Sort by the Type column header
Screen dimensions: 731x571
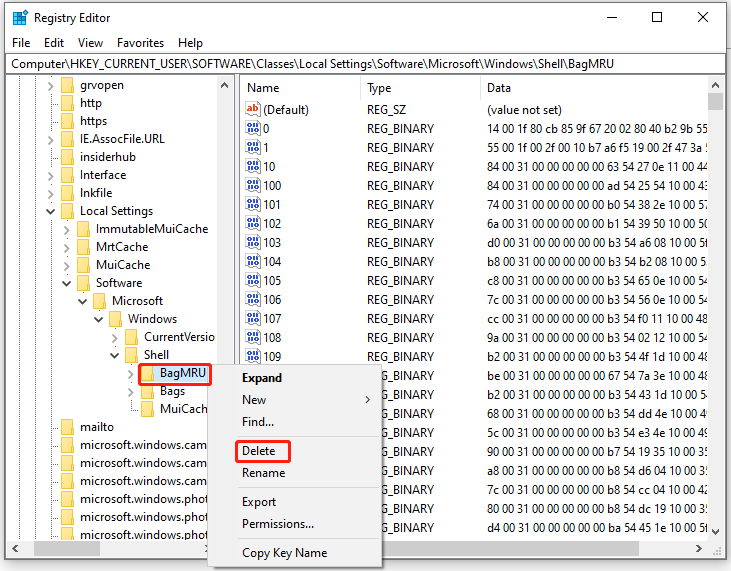click(380, 88)
